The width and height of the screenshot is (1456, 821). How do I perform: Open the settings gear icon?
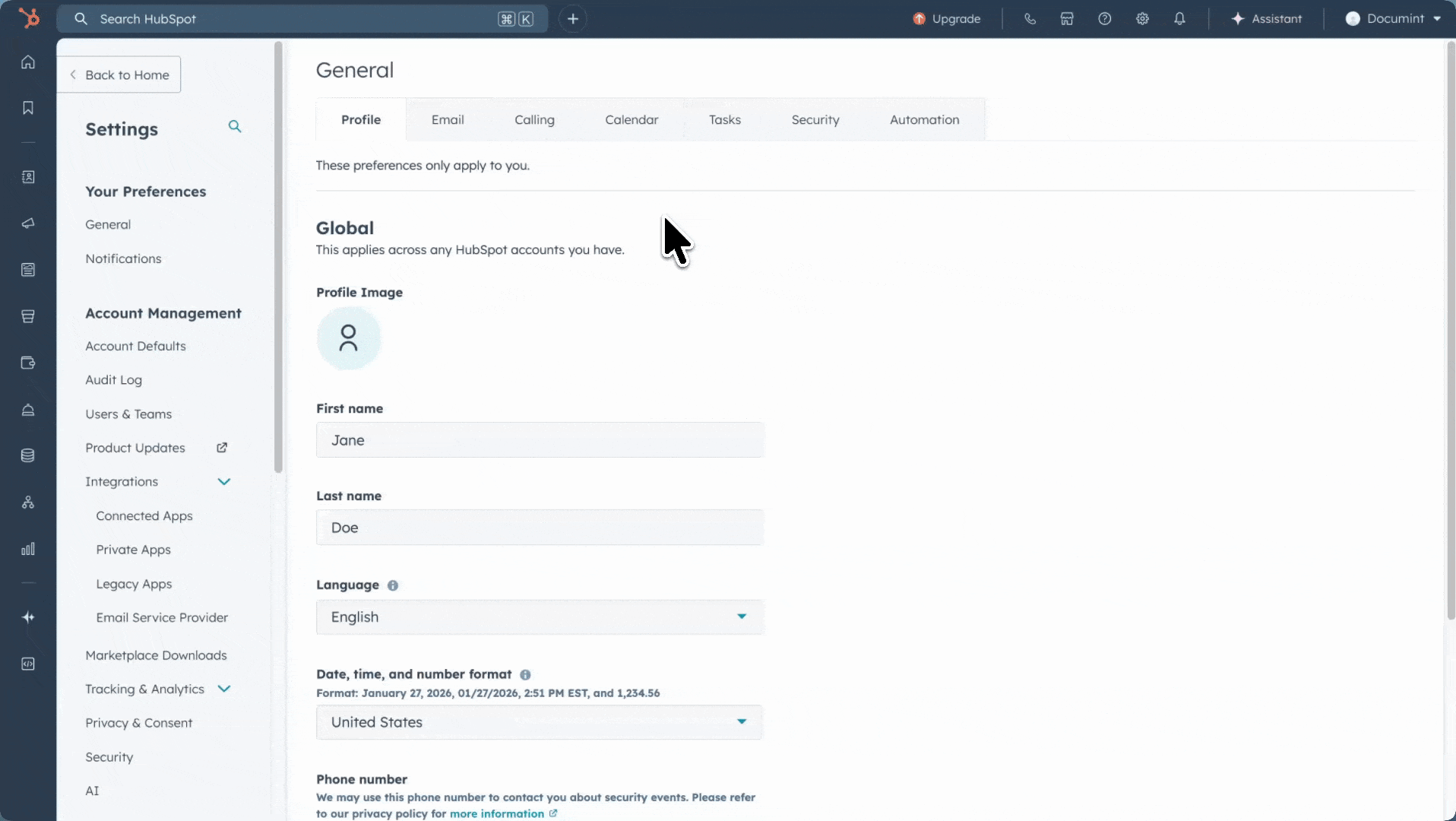1142,19
